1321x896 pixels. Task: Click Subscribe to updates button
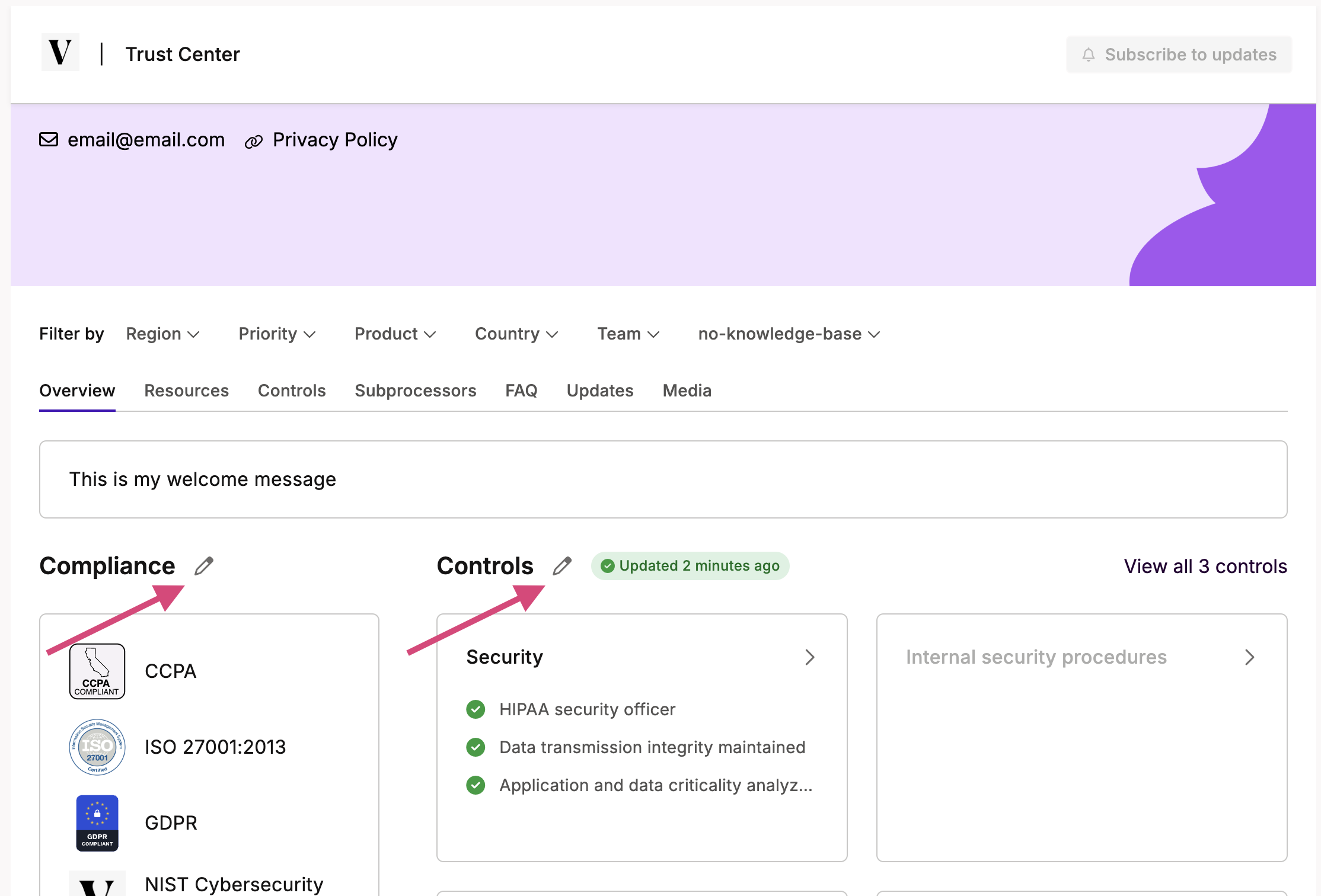click(1179, 55)
